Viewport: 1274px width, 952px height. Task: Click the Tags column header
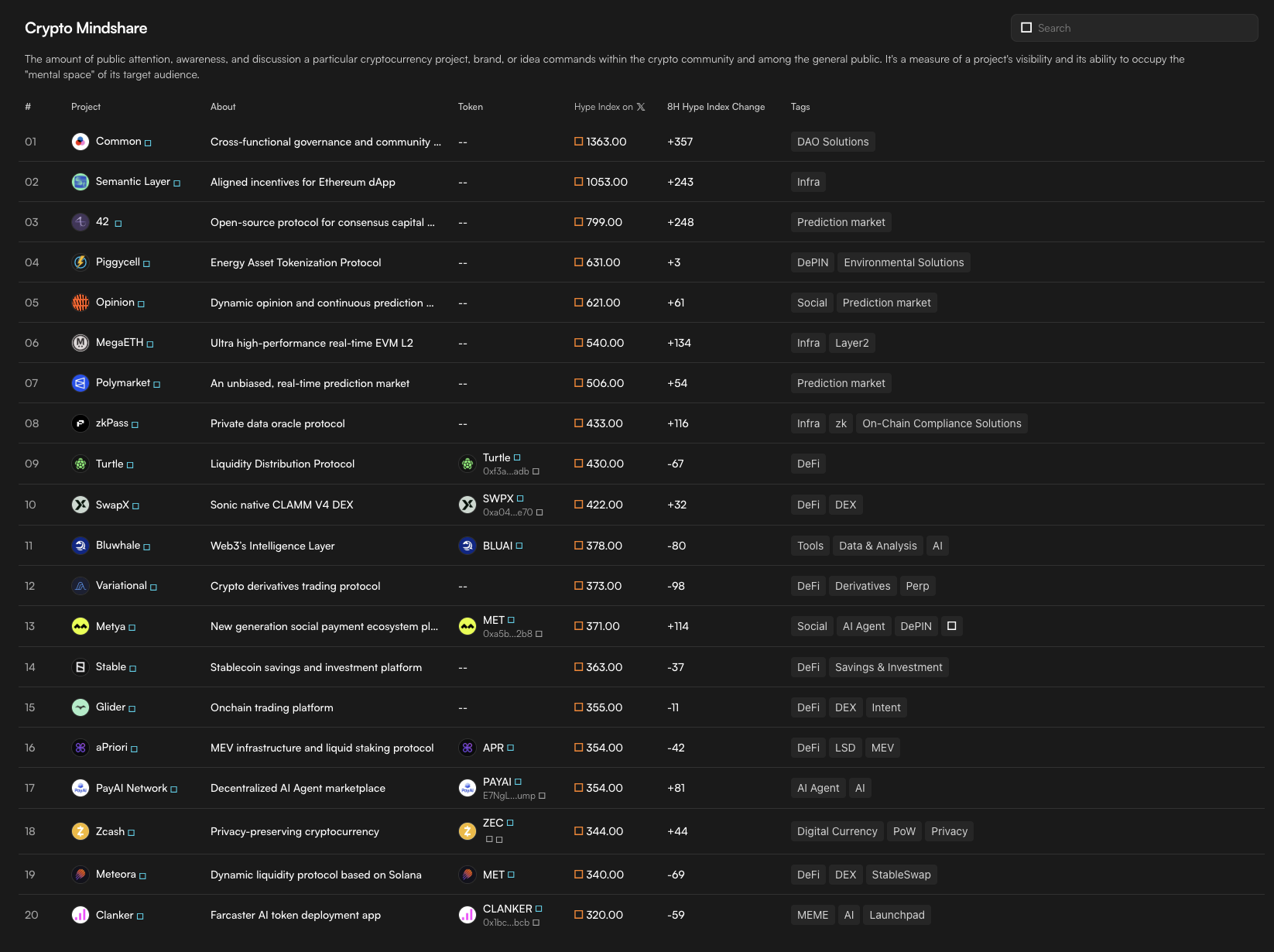coord(800,107)
